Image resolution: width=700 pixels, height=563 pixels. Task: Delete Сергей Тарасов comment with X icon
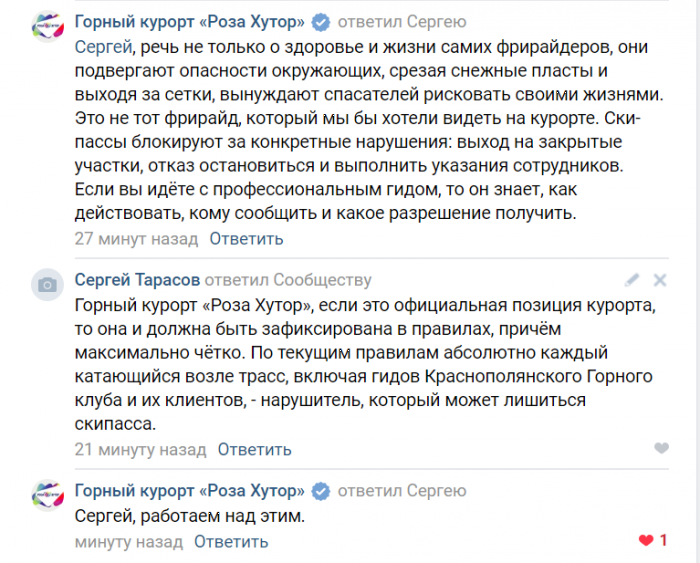tap(660, 280)
